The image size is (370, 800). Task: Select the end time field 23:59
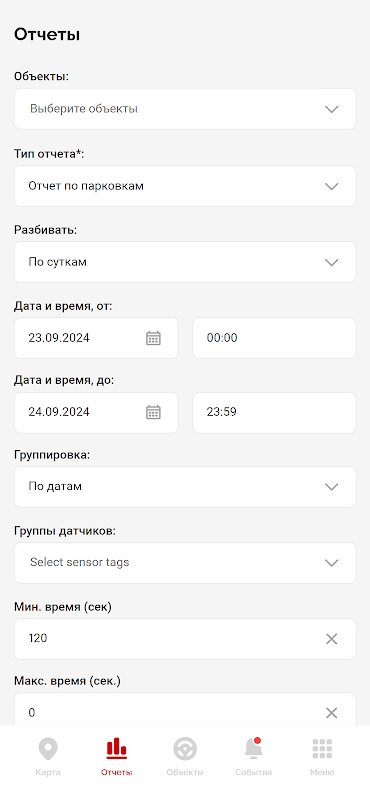tap(274, 412)
